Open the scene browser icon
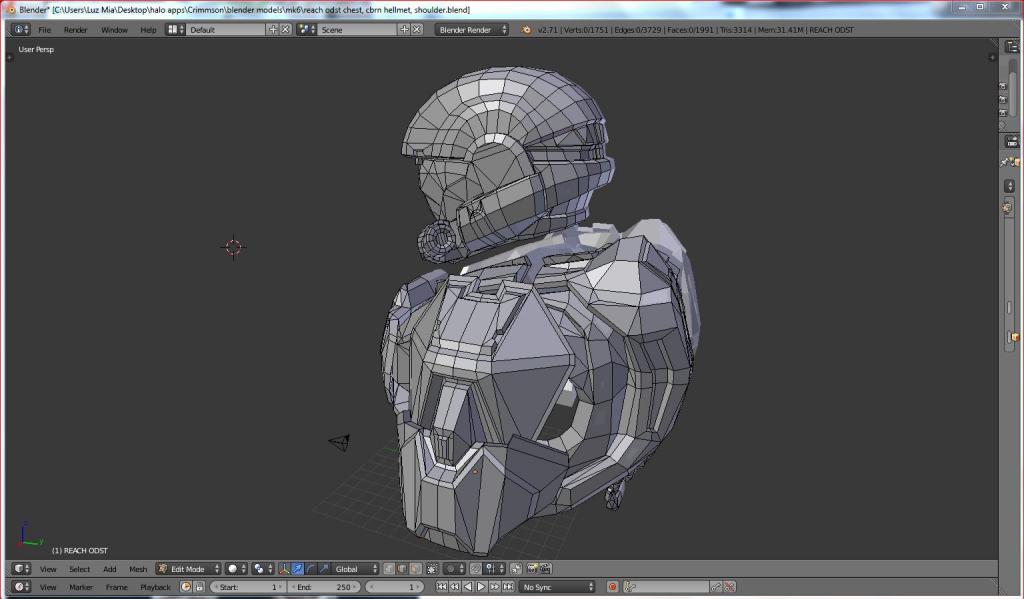This screenshot has height=599, width=1024. (x=306, y=29)
